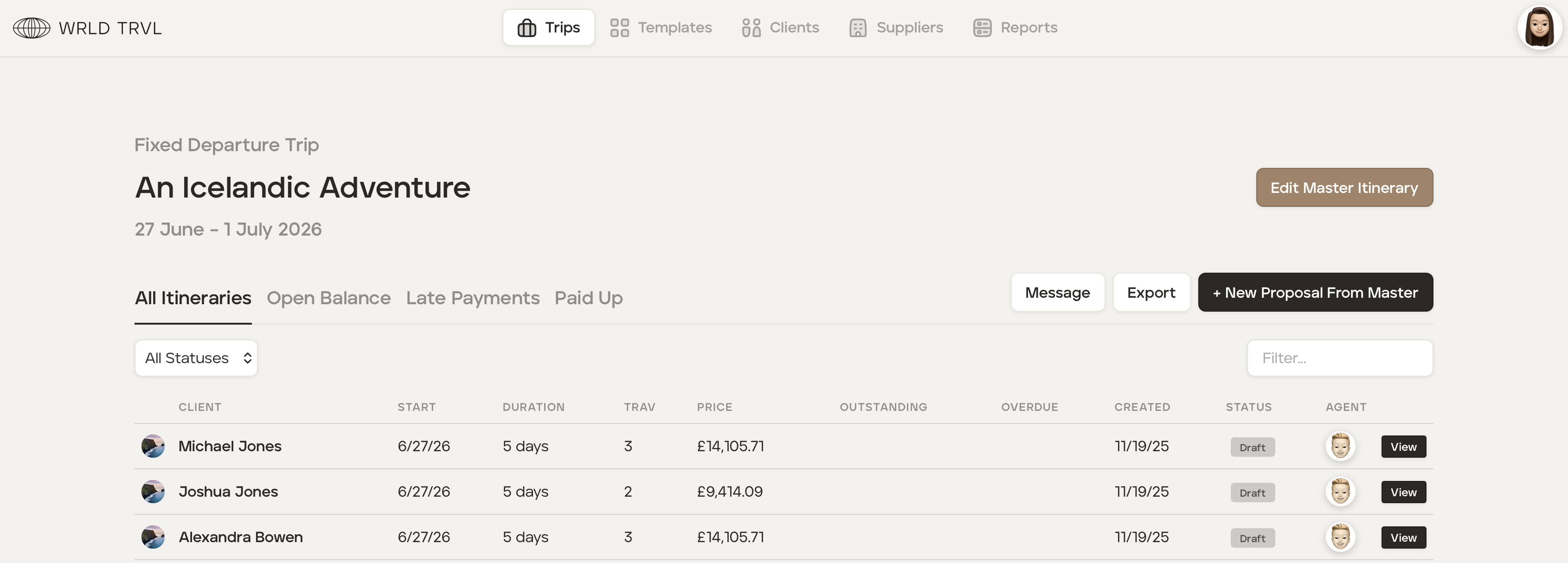
Task: Switch to the Late Payments tab
Action: 472,298
